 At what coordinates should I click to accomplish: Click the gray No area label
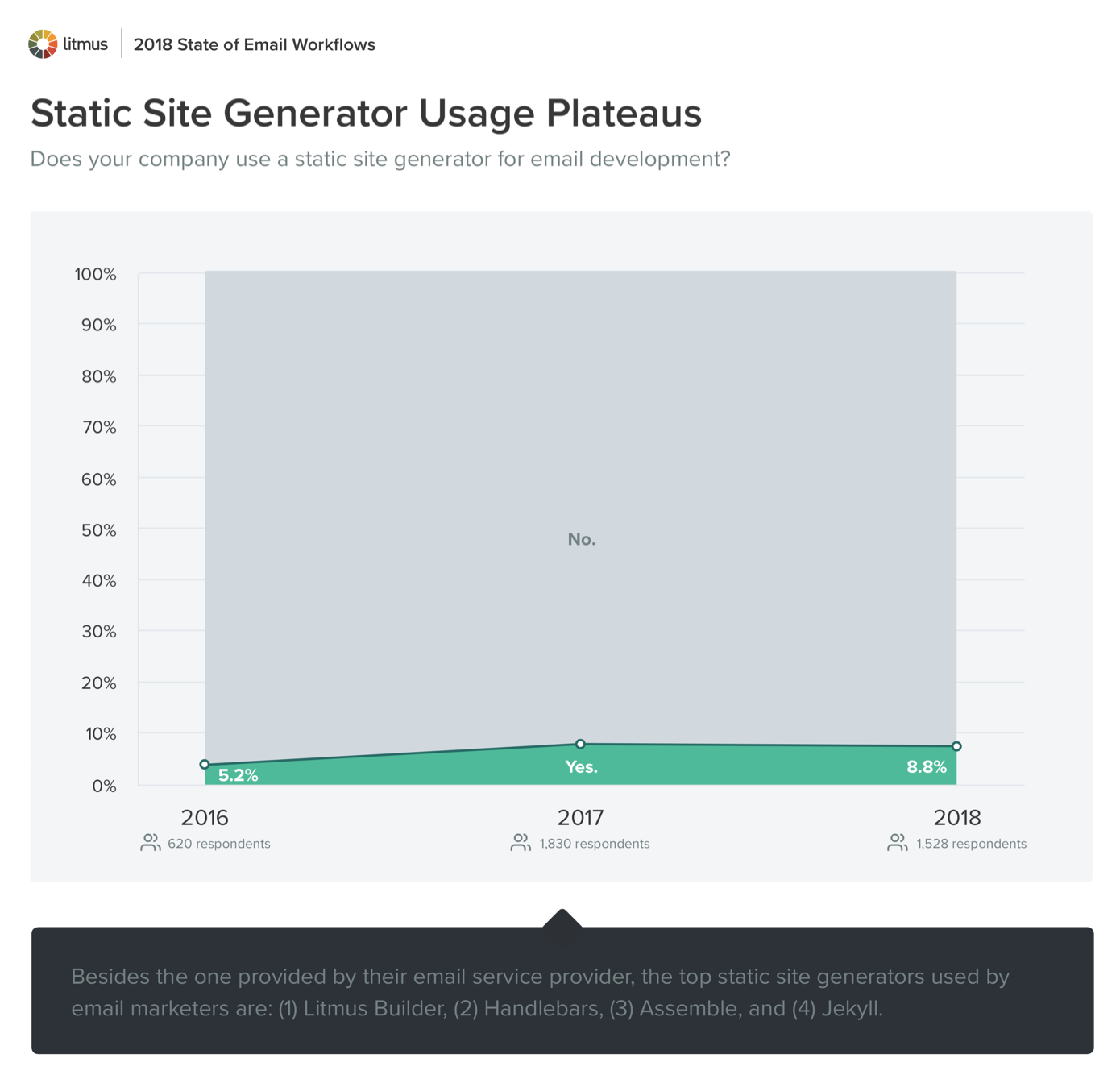click(581, 539)
